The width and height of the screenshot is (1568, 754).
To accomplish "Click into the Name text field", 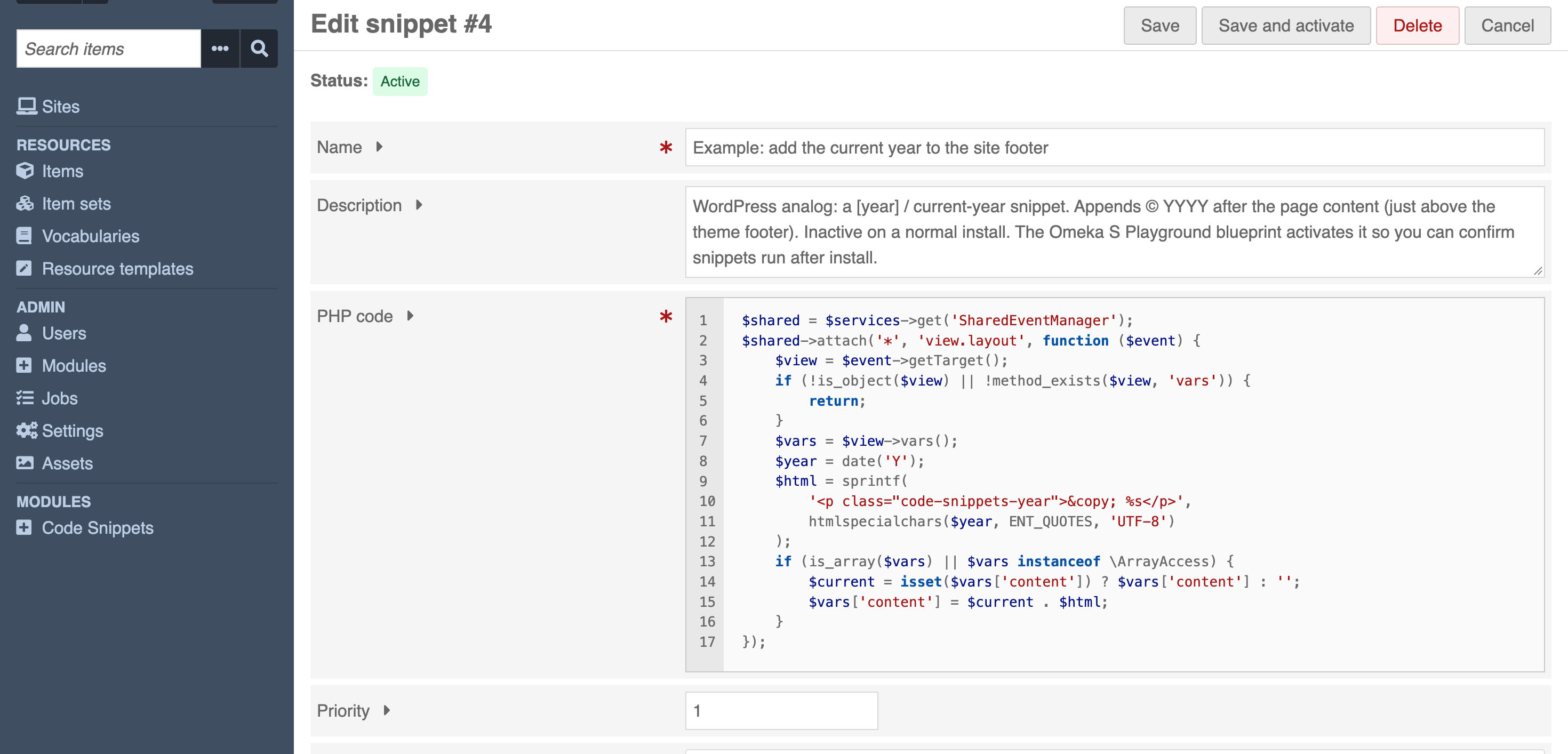I will [1115, 147].
